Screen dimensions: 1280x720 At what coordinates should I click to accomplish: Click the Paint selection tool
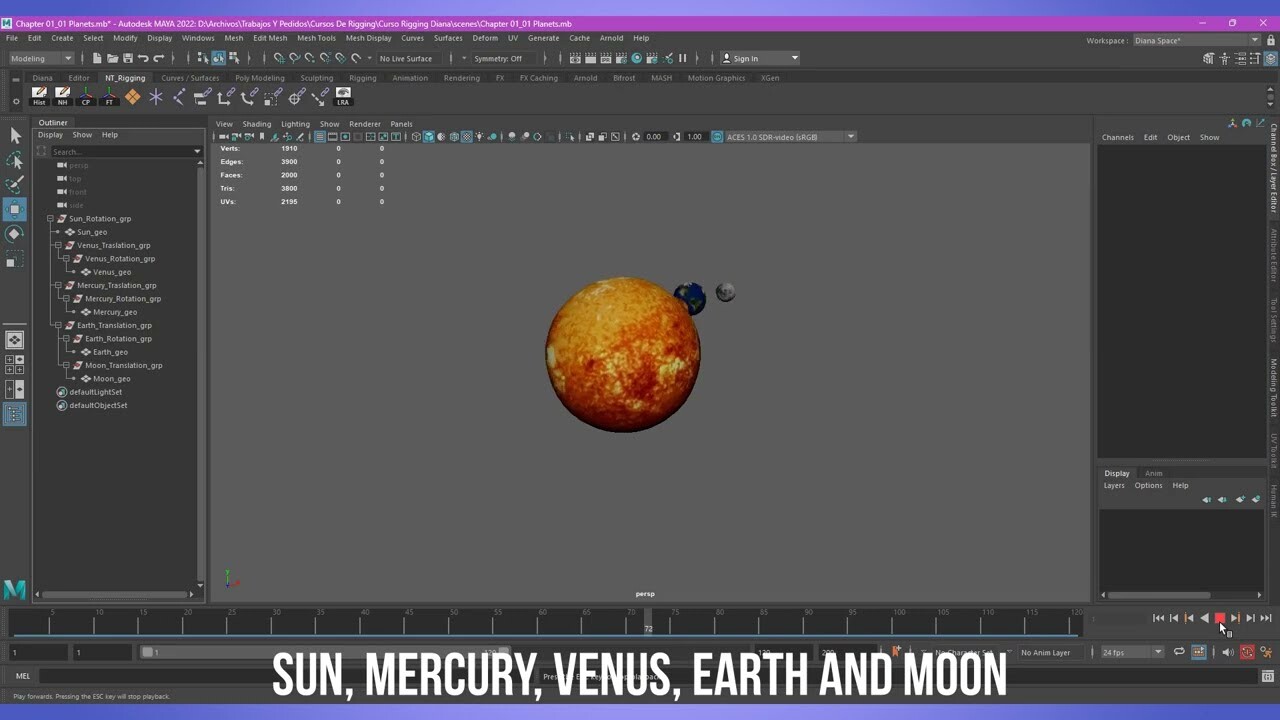pos(14,184)
